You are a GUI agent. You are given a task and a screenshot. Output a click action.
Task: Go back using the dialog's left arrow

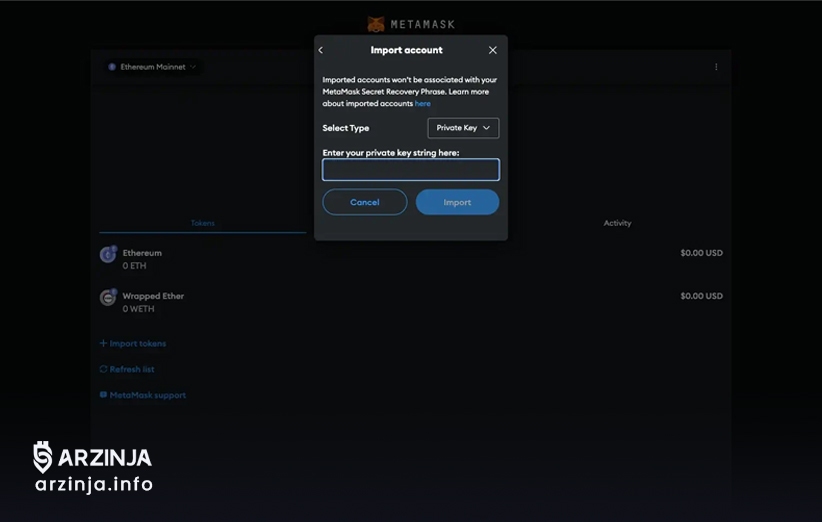(x=321, y=50)
